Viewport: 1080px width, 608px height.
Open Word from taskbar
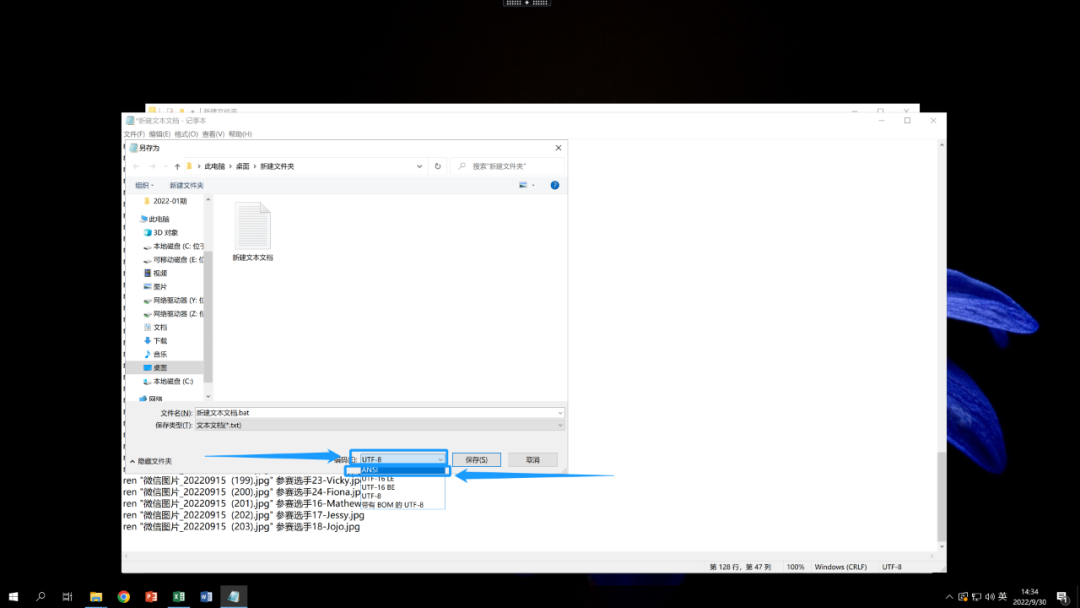click(x=206, y=596)
